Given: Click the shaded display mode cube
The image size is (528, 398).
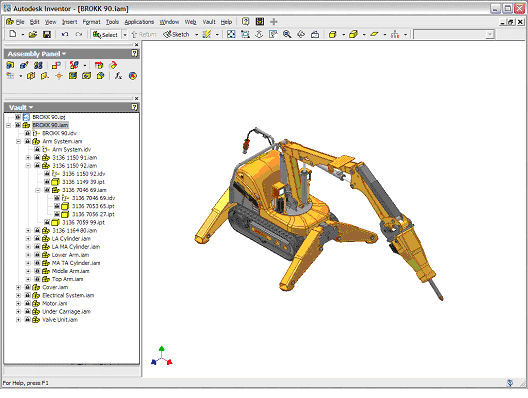Looking at the screenshot, I should 333,34.
